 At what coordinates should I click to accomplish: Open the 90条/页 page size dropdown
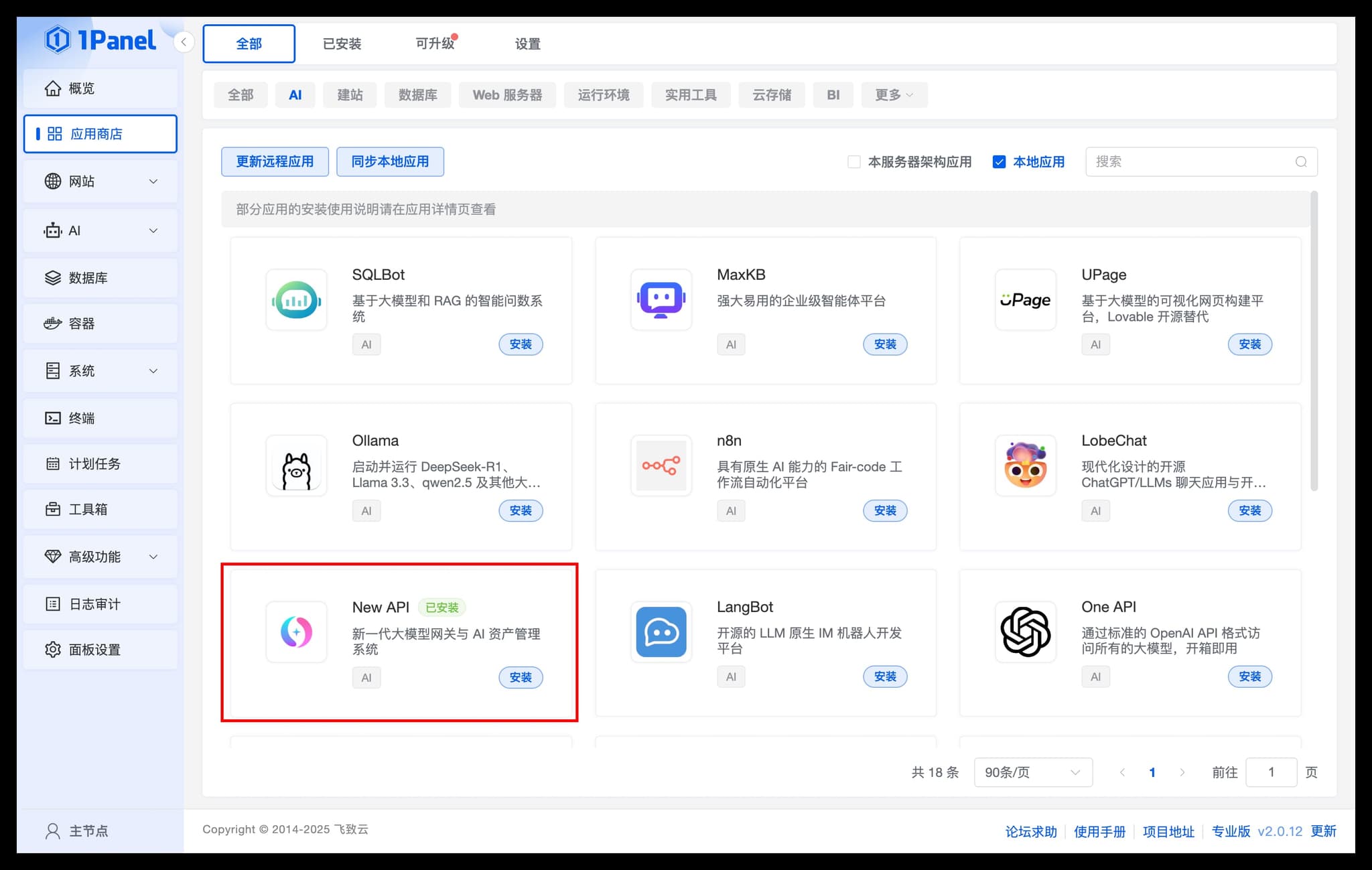click(1033, 772)
